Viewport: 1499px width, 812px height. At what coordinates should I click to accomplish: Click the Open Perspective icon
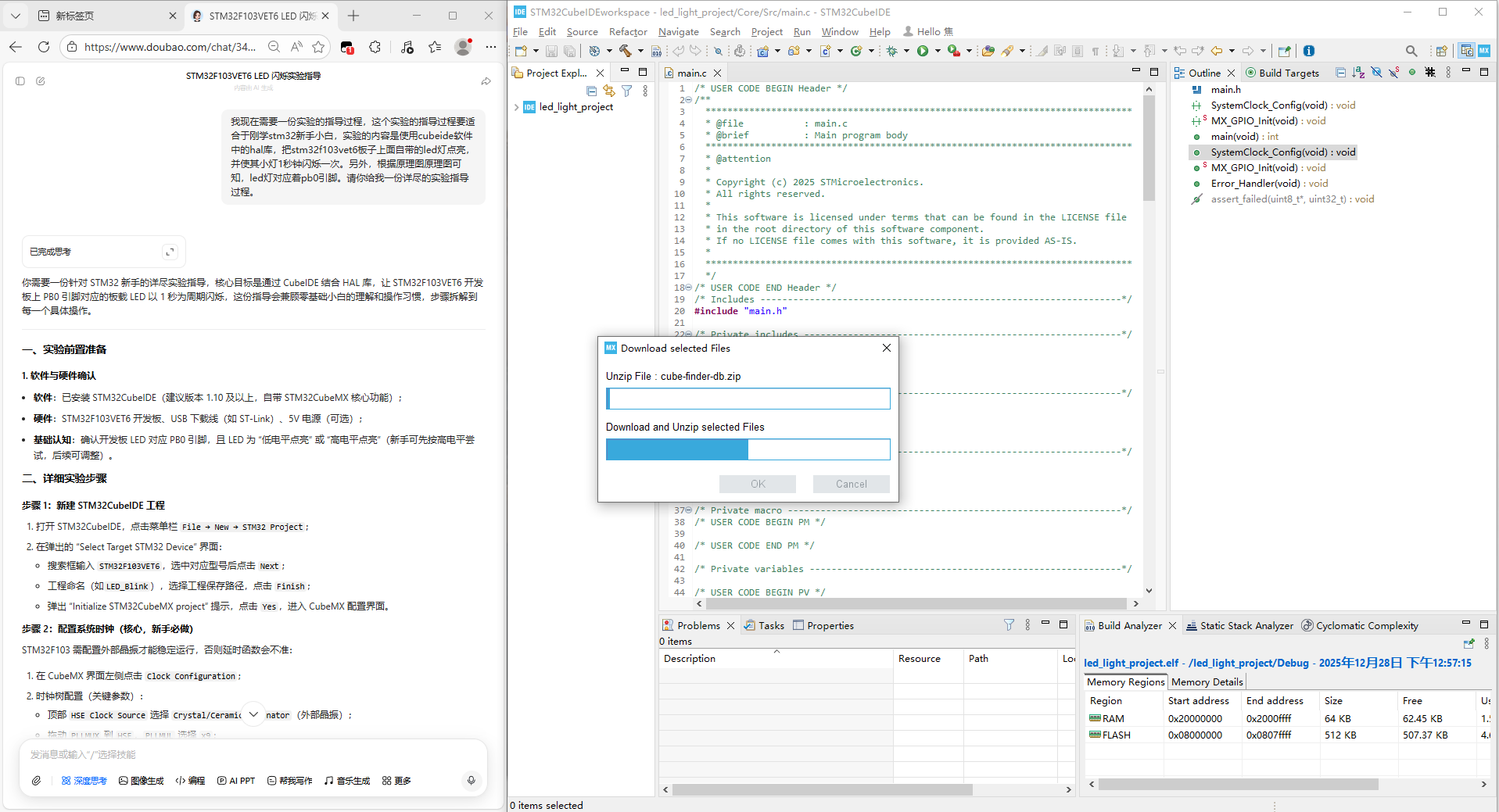(1441, 51)
